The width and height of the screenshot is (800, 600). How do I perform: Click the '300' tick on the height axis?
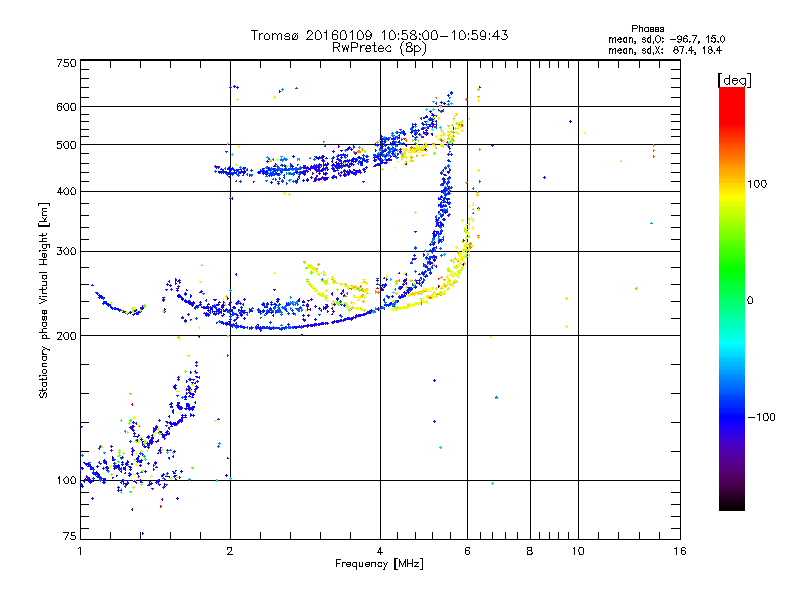coord(67,251)
